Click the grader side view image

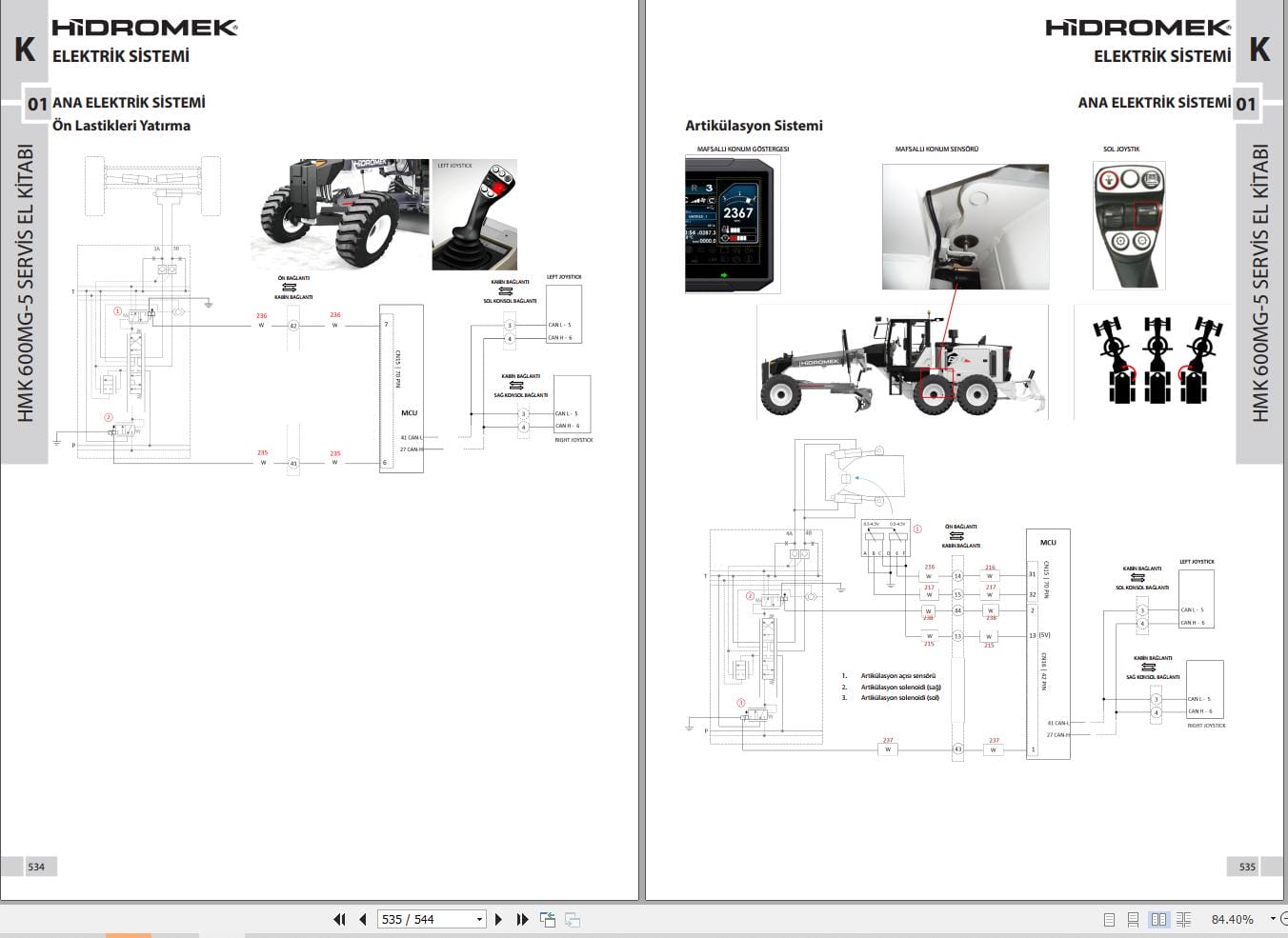click(x=902, y=362)
